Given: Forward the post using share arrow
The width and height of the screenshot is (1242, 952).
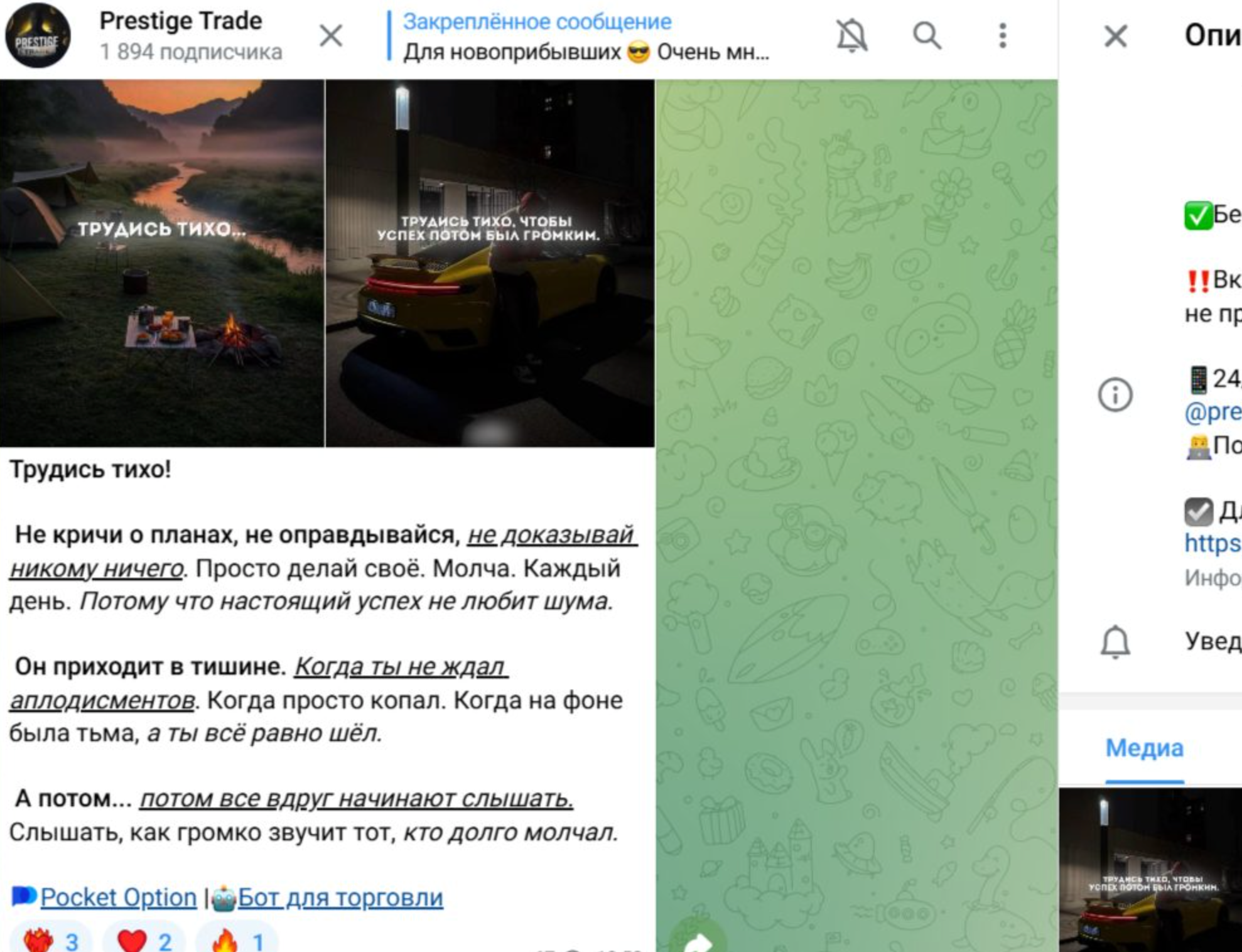Looking at the screenshot, I should 697,940.
